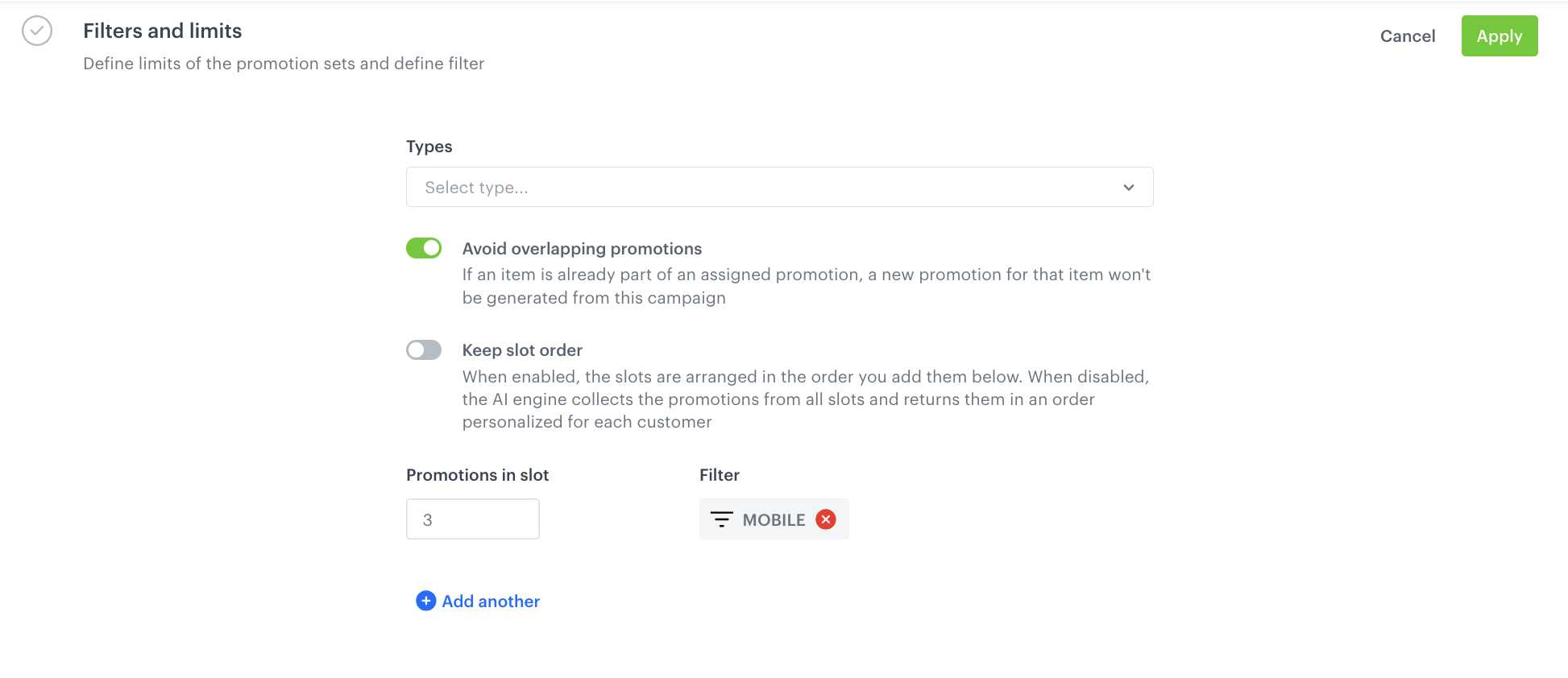Open the "Select type..." combo box

765,188
